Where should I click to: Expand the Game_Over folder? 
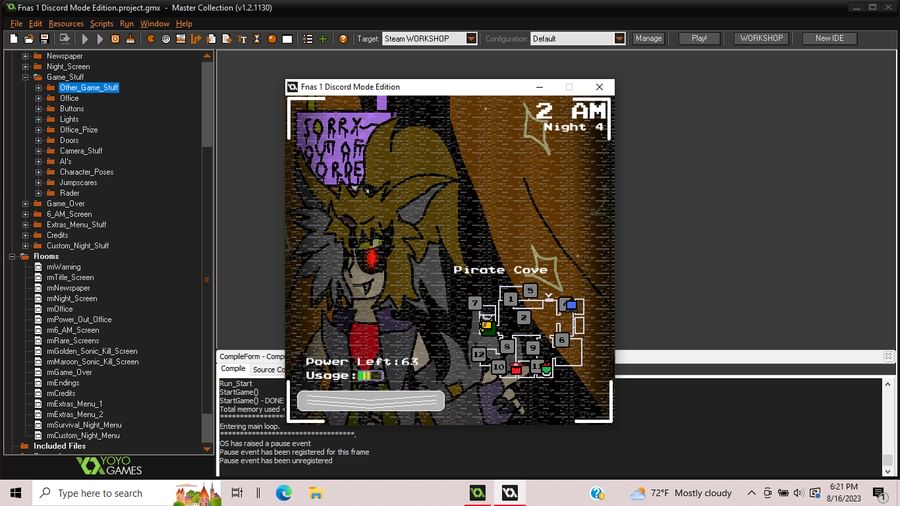tap(25, 204)
